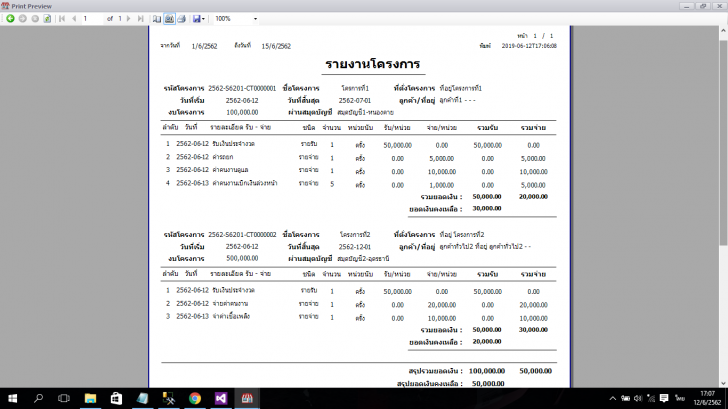Open Visual Studio from the taskbar

click(x=221, y=398)
